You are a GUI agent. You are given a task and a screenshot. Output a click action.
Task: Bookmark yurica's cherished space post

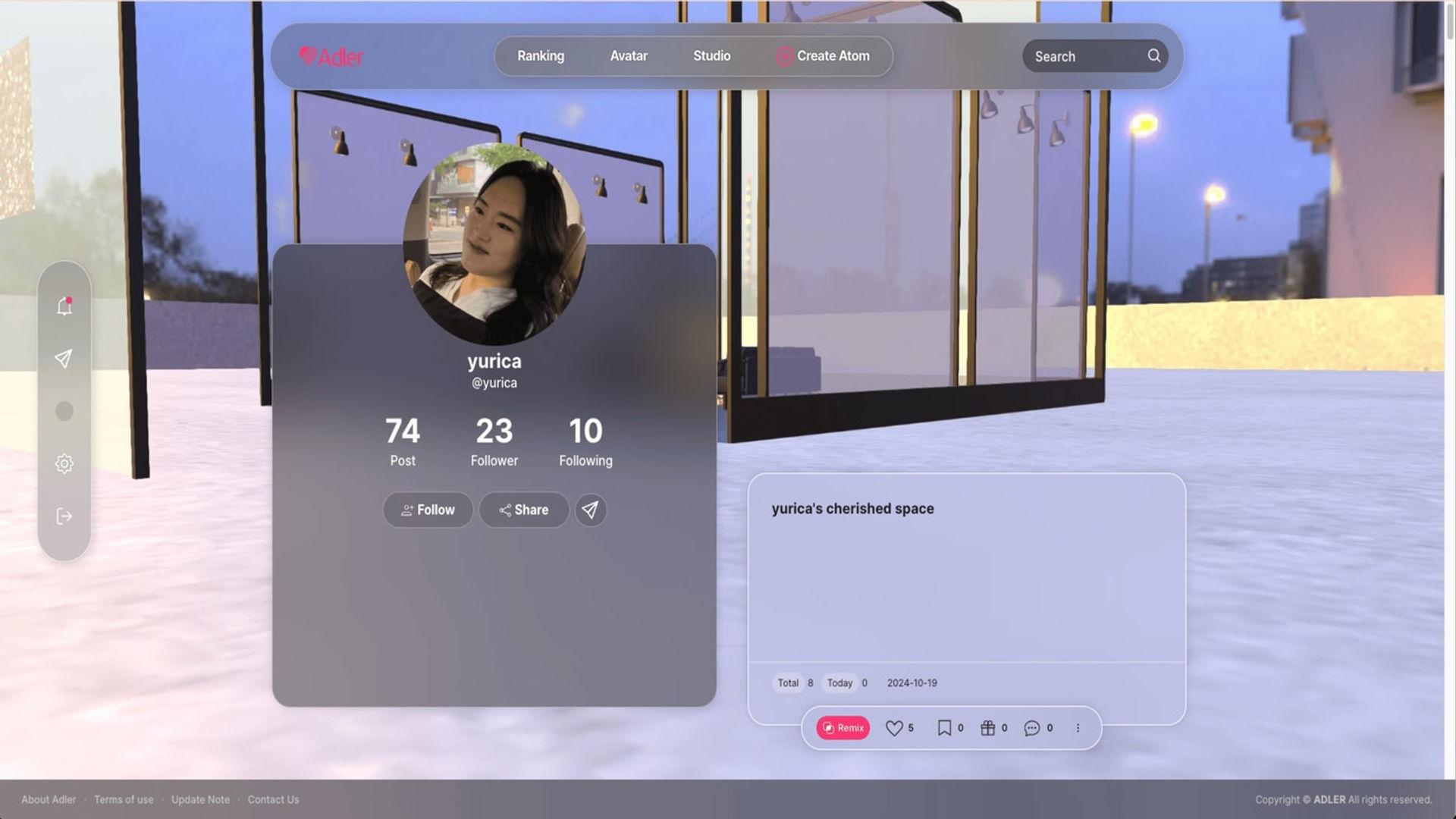[944, 728]
